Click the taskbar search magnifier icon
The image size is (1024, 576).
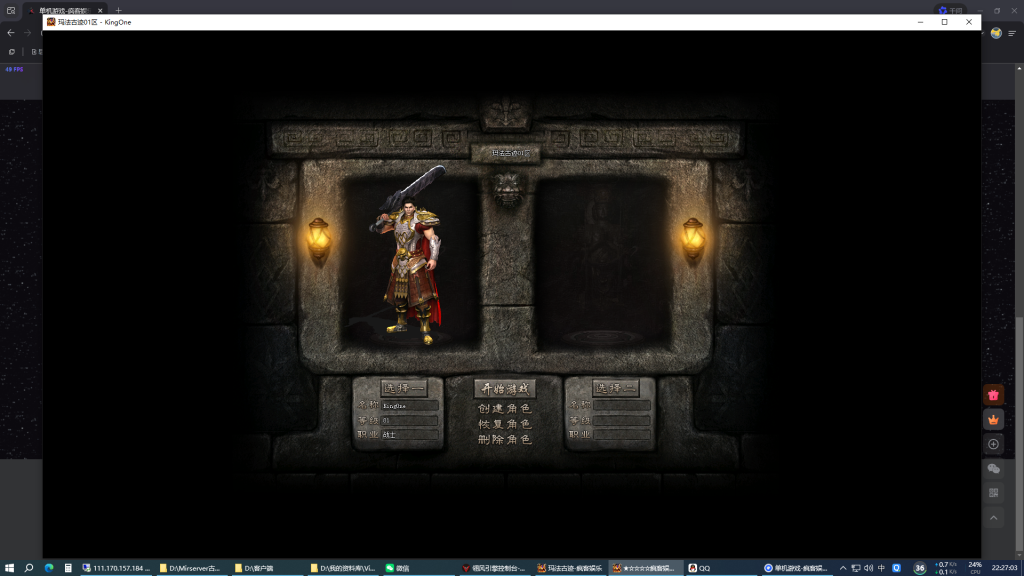click(29, 568)
